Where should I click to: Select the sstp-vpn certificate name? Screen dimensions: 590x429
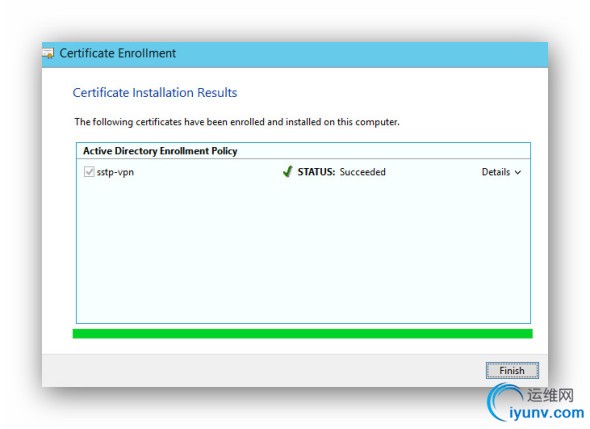tap(115, 172)
